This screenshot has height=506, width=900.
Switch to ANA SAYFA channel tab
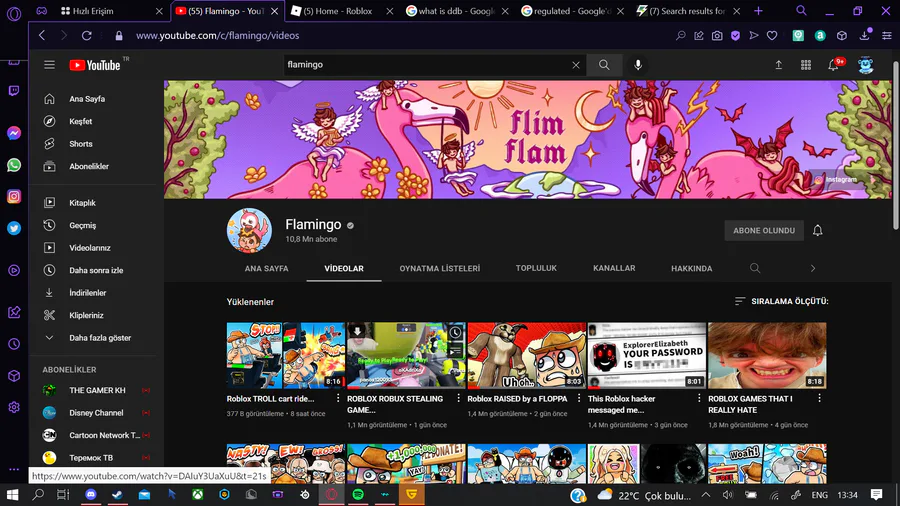(x=266, y=268)
